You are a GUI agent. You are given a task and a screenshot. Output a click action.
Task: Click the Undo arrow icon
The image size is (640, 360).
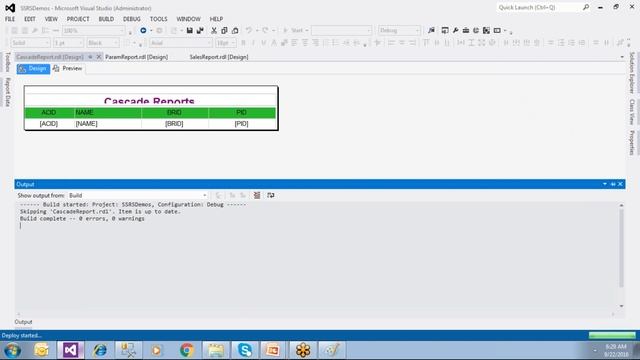point(249,31)
